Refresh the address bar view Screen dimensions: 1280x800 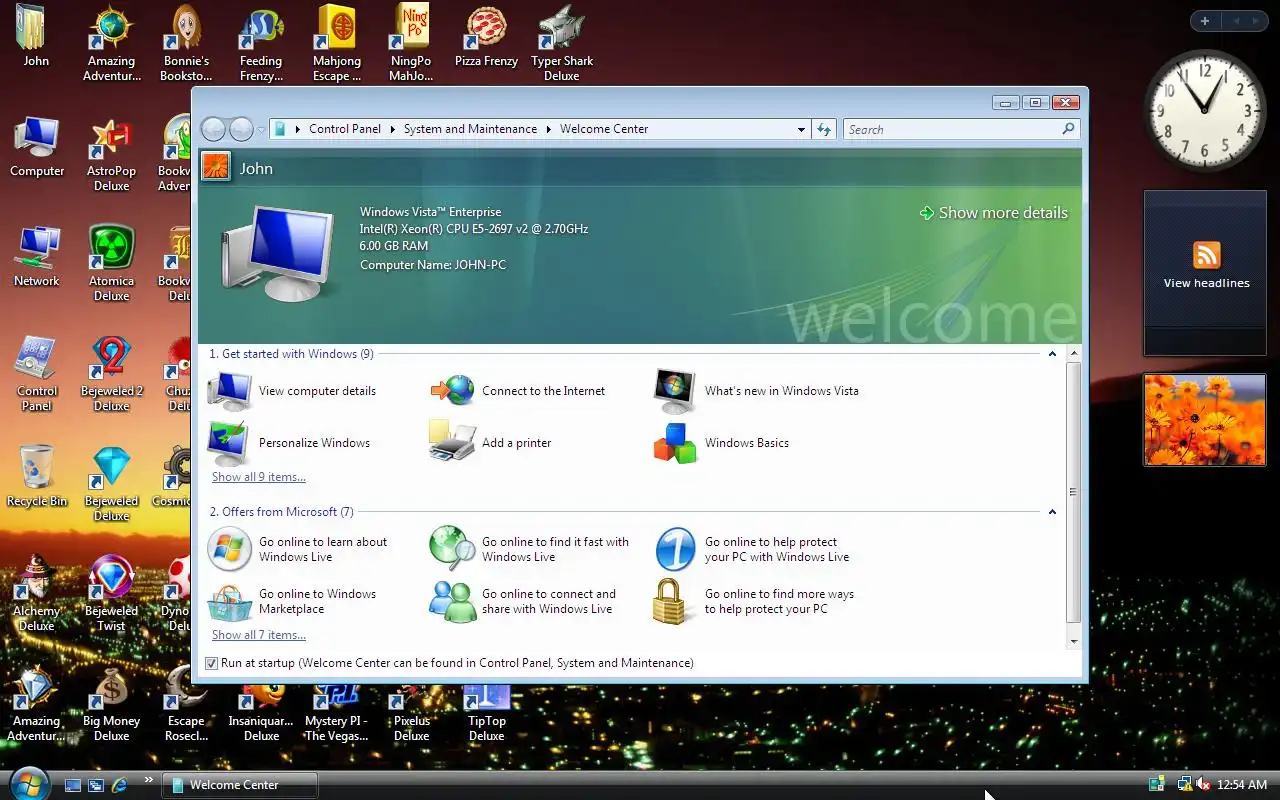(824, 129)
